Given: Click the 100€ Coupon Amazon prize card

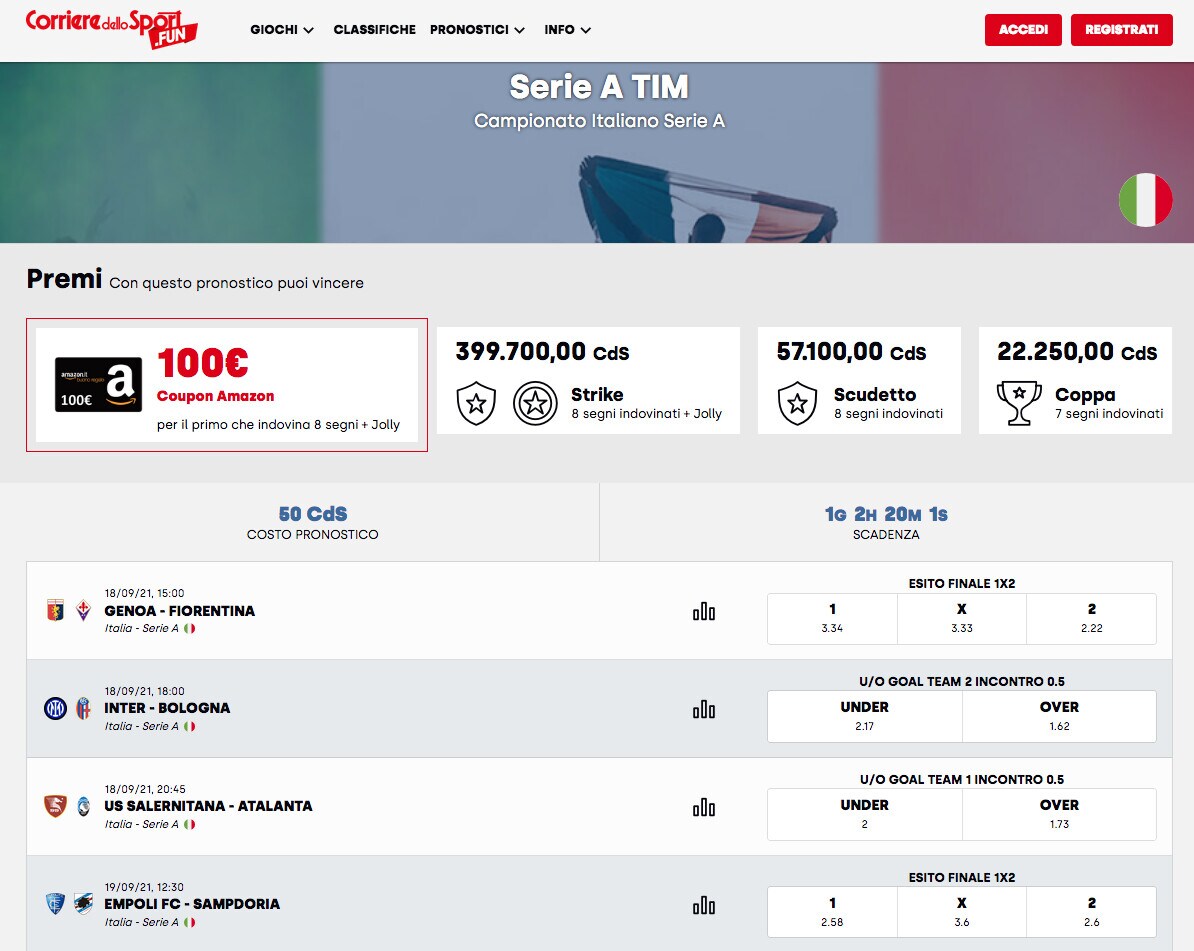Looking at the screenshot, I should 227,385.
